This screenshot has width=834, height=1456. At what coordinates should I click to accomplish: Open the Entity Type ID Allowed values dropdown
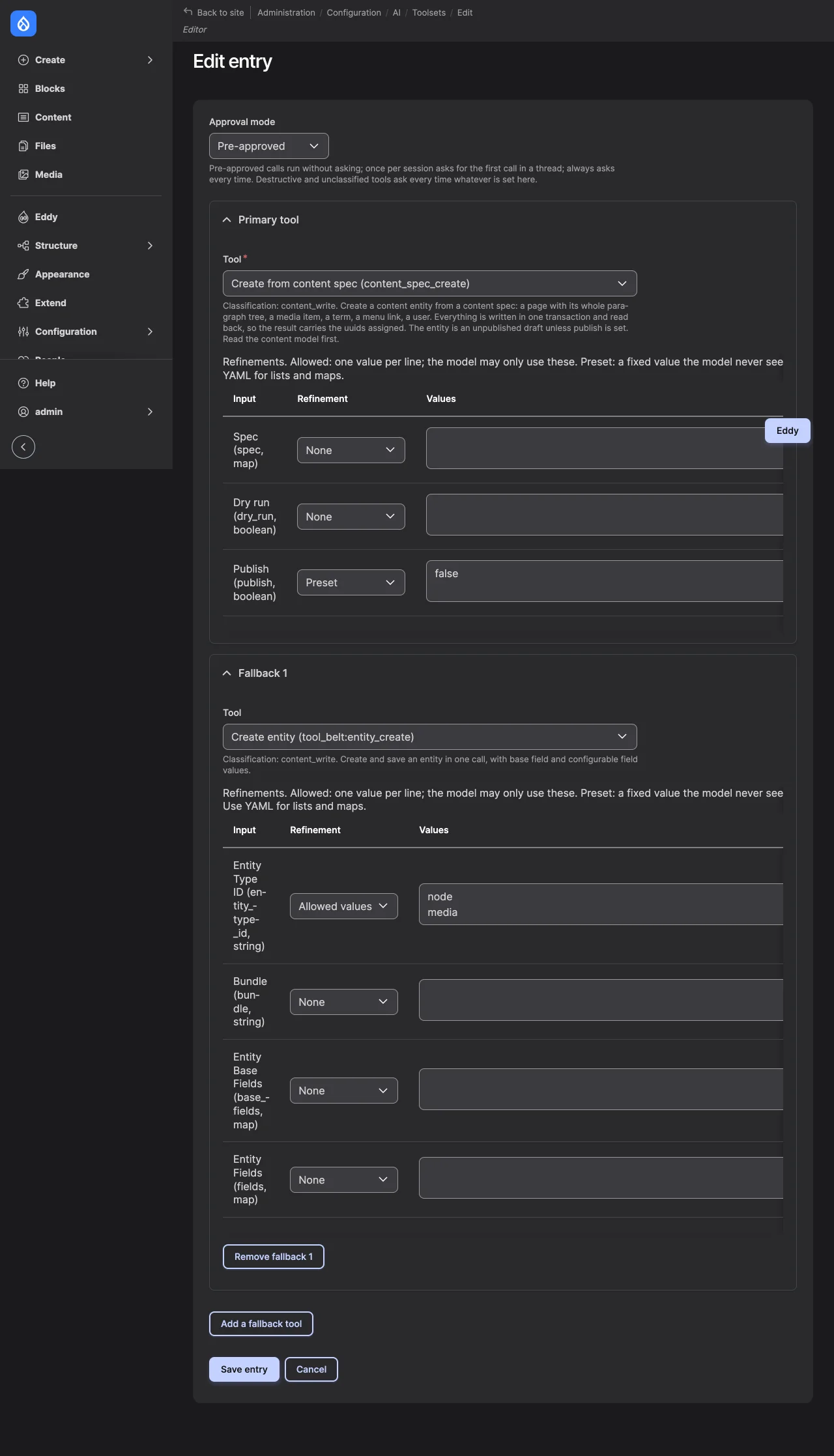click(343, 906)
